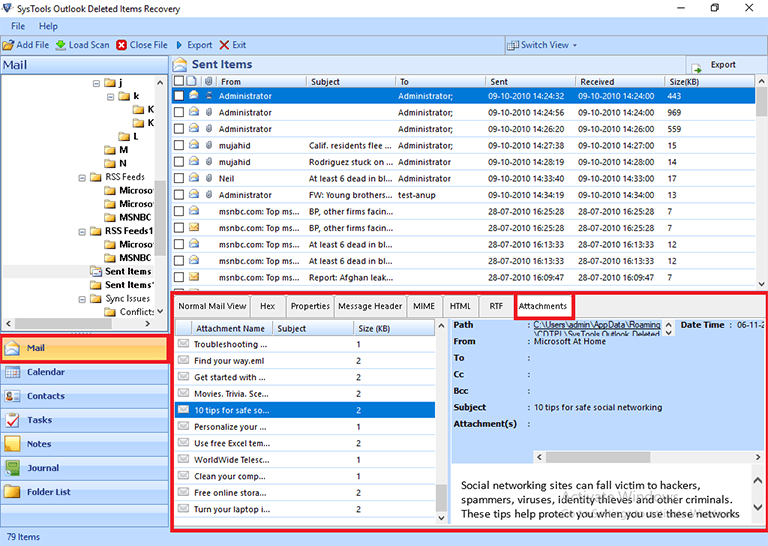Click the attachment file path link
The width and height of the screenshot is (768, 546).
(597, 329)
